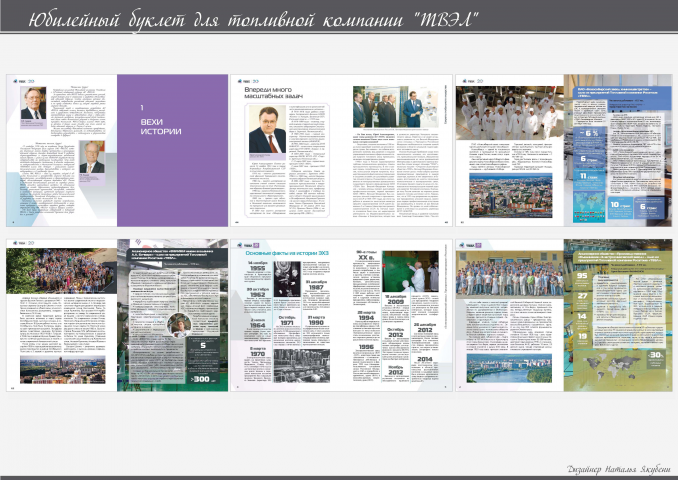Click the "14" figure in the olive infographic

[582, 316]
